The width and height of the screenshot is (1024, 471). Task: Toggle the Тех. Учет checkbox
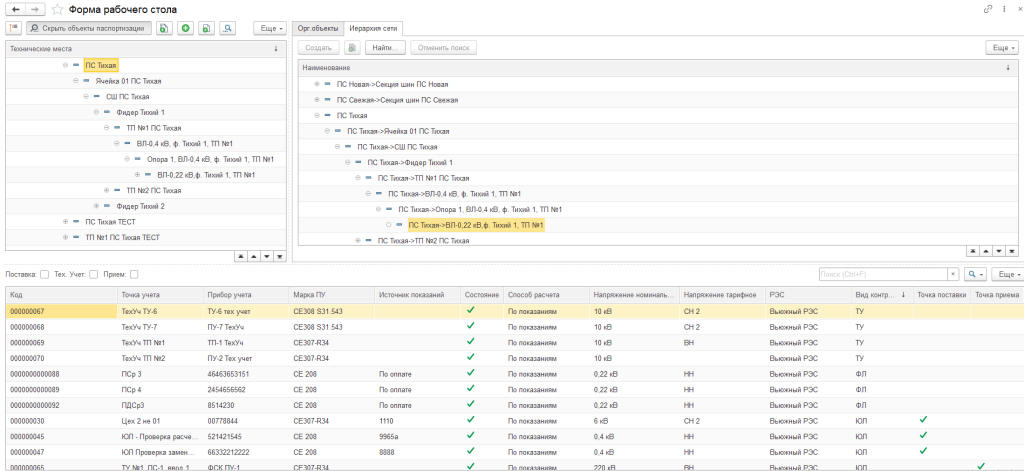point(93,274)
